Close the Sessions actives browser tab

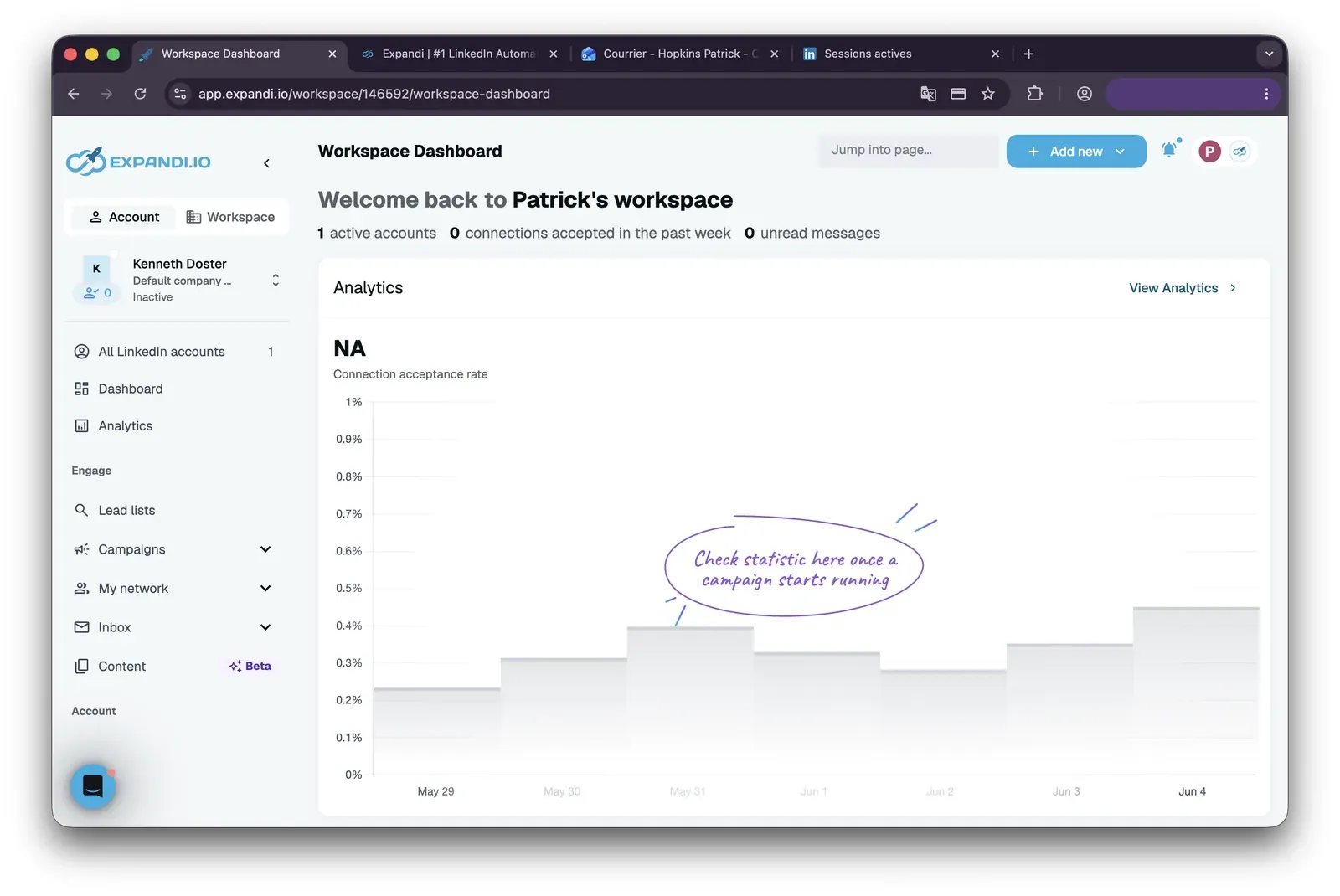point(995,54)
